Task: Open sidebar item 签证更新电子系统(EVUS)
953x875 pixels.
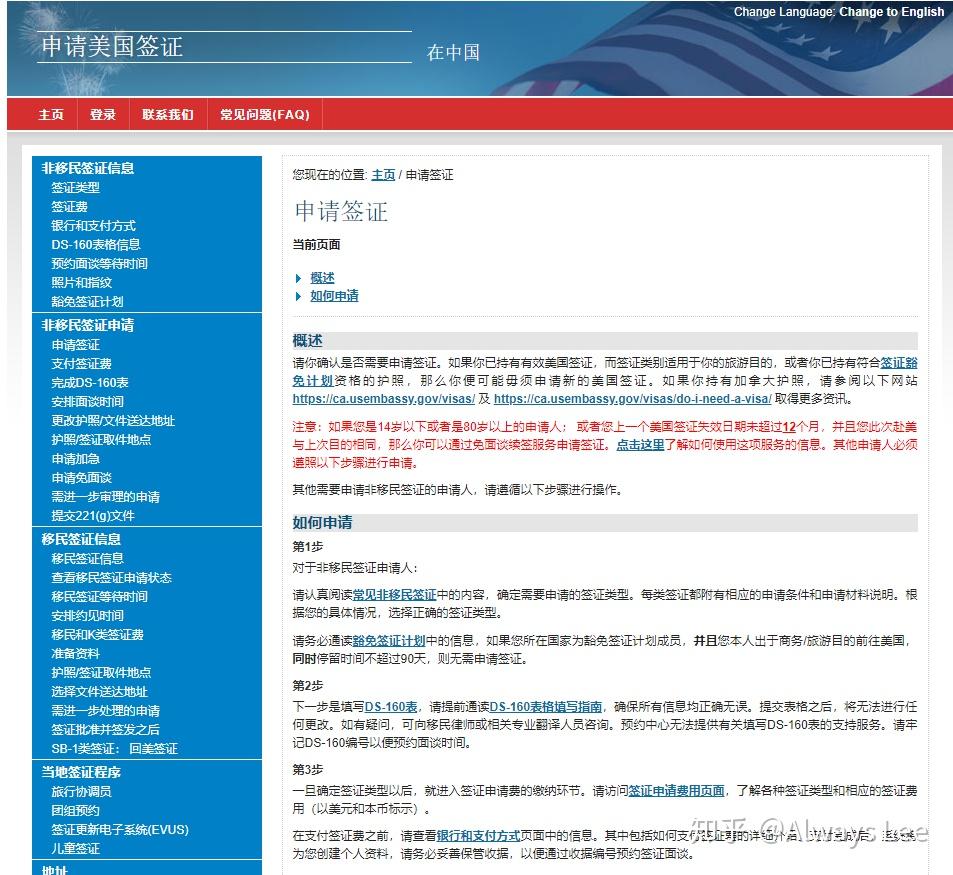Action: click(120, 829)
